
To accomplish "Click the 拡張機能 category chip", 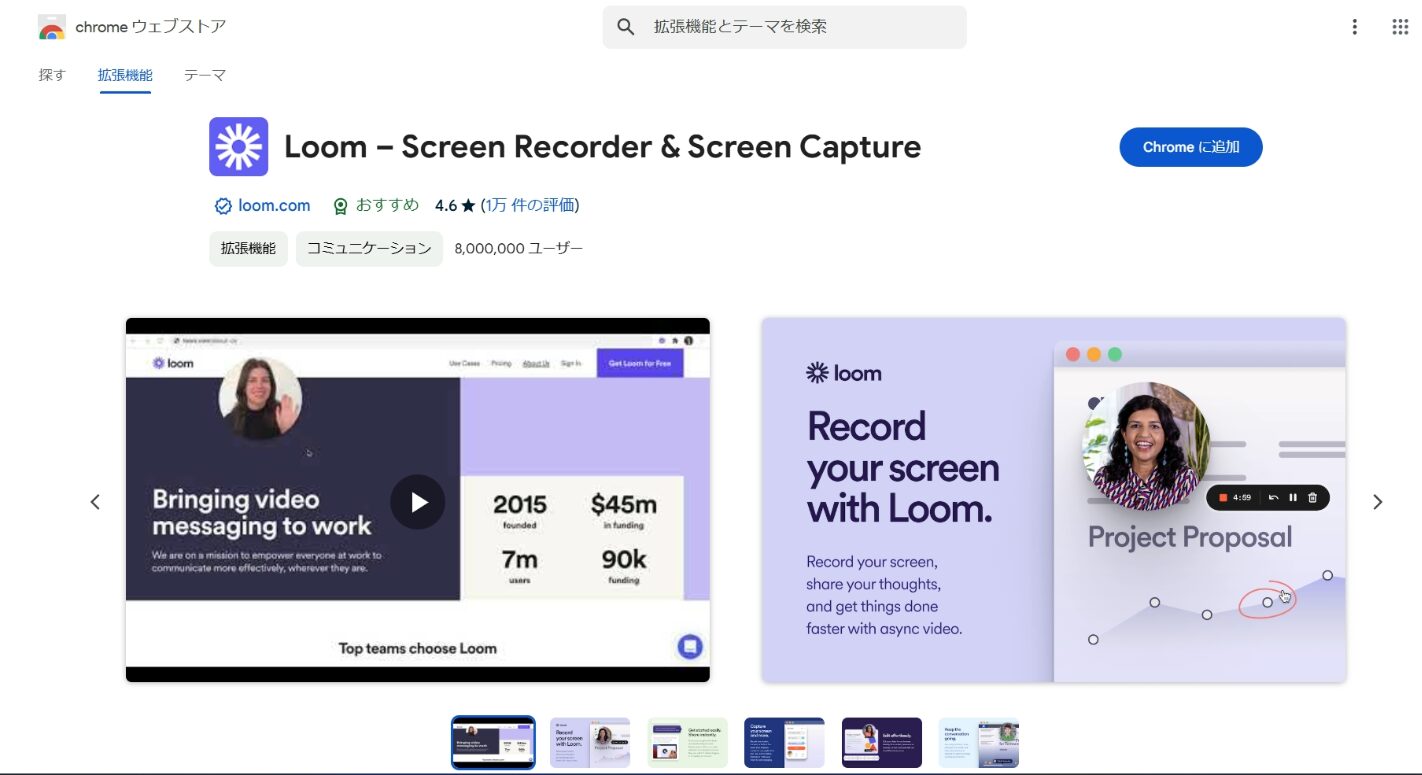I will [248, 249].
